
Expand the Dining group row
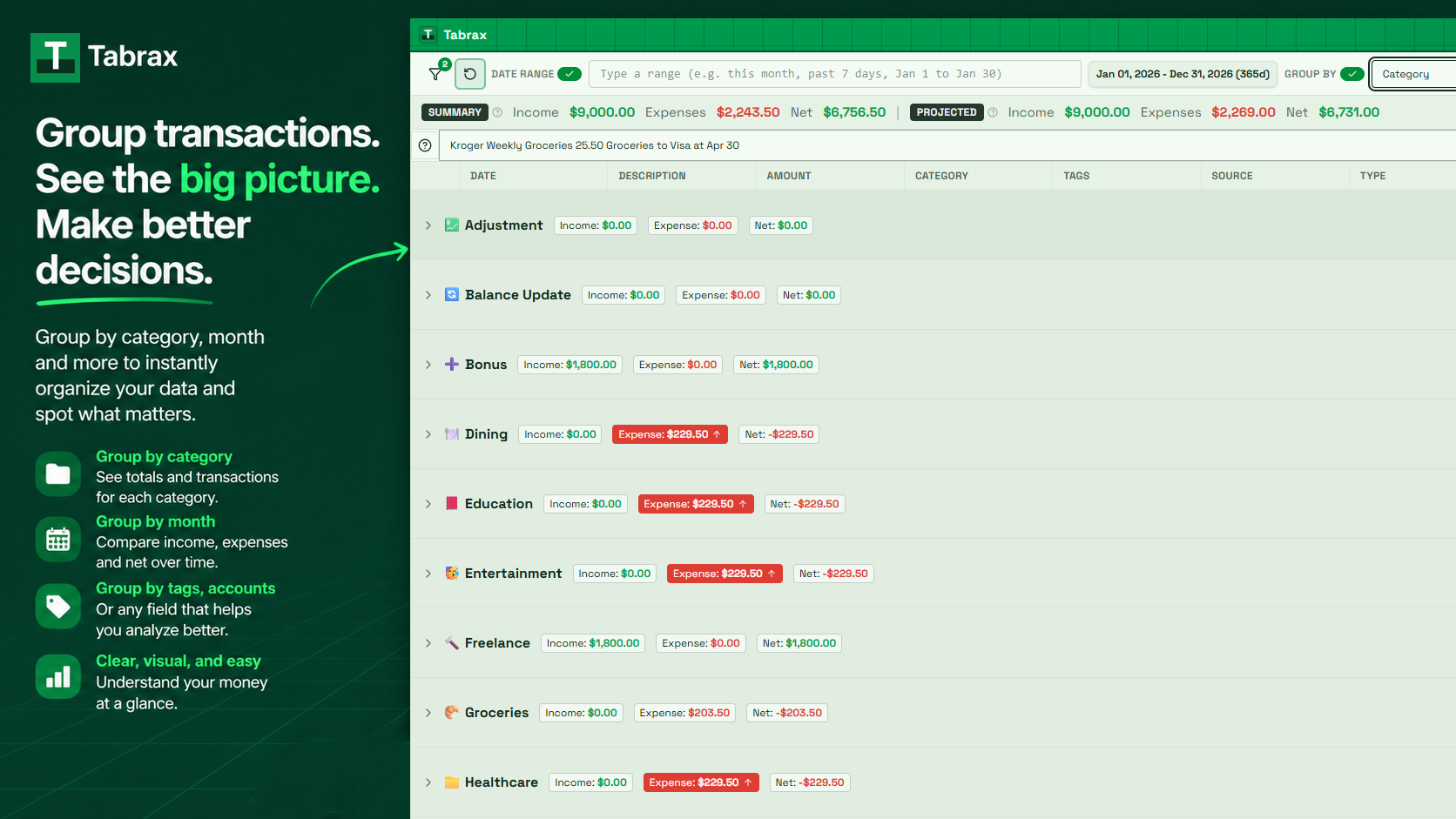click(x=428, y=434)
